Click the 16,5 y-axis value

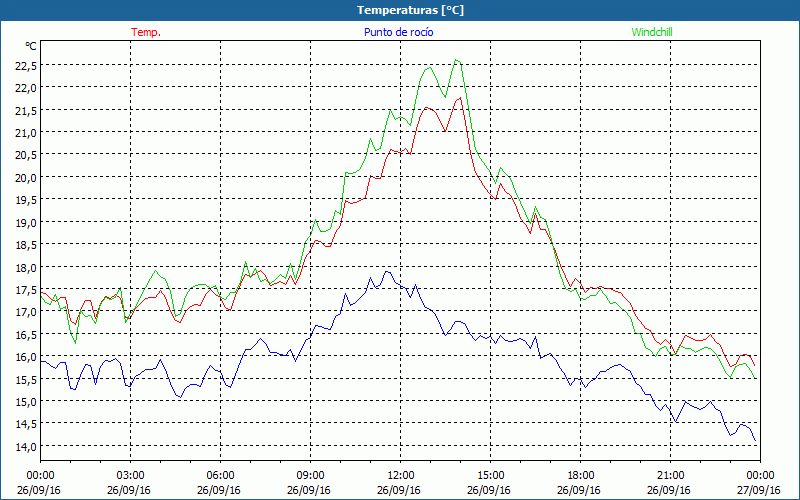[x=25, y=334]
